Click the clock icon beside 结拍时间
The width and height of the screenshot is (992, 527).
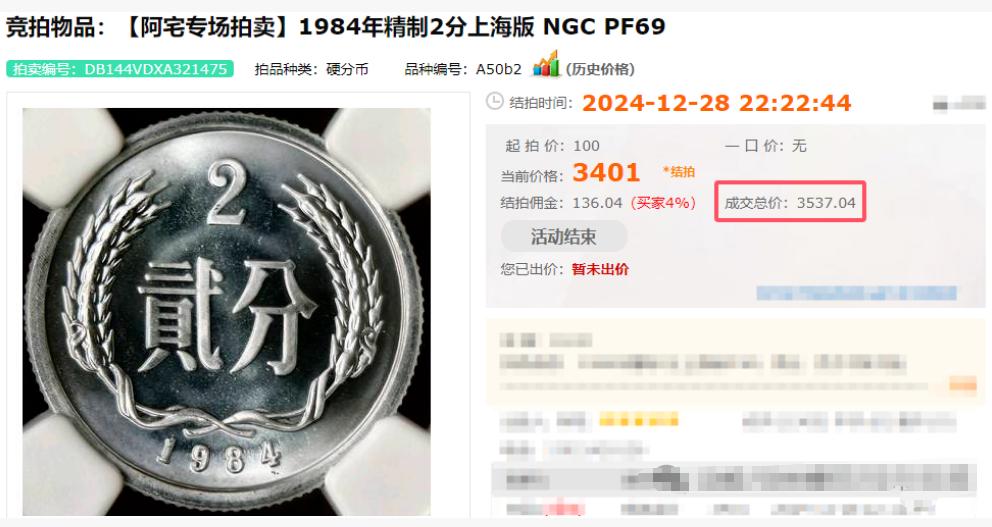coord(495,102)
